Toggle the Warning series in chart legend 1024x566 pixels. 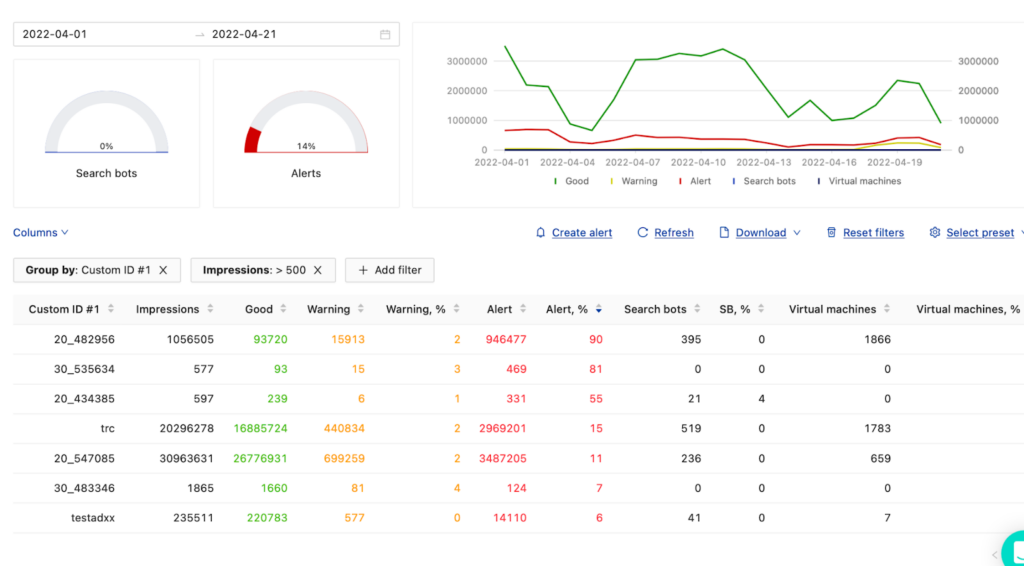point(633,181)
